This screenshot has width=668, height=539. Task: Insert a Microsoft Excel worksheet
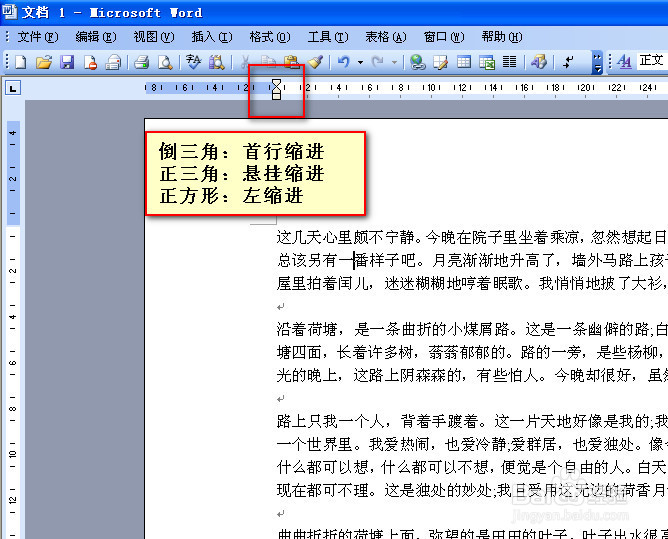487,62
